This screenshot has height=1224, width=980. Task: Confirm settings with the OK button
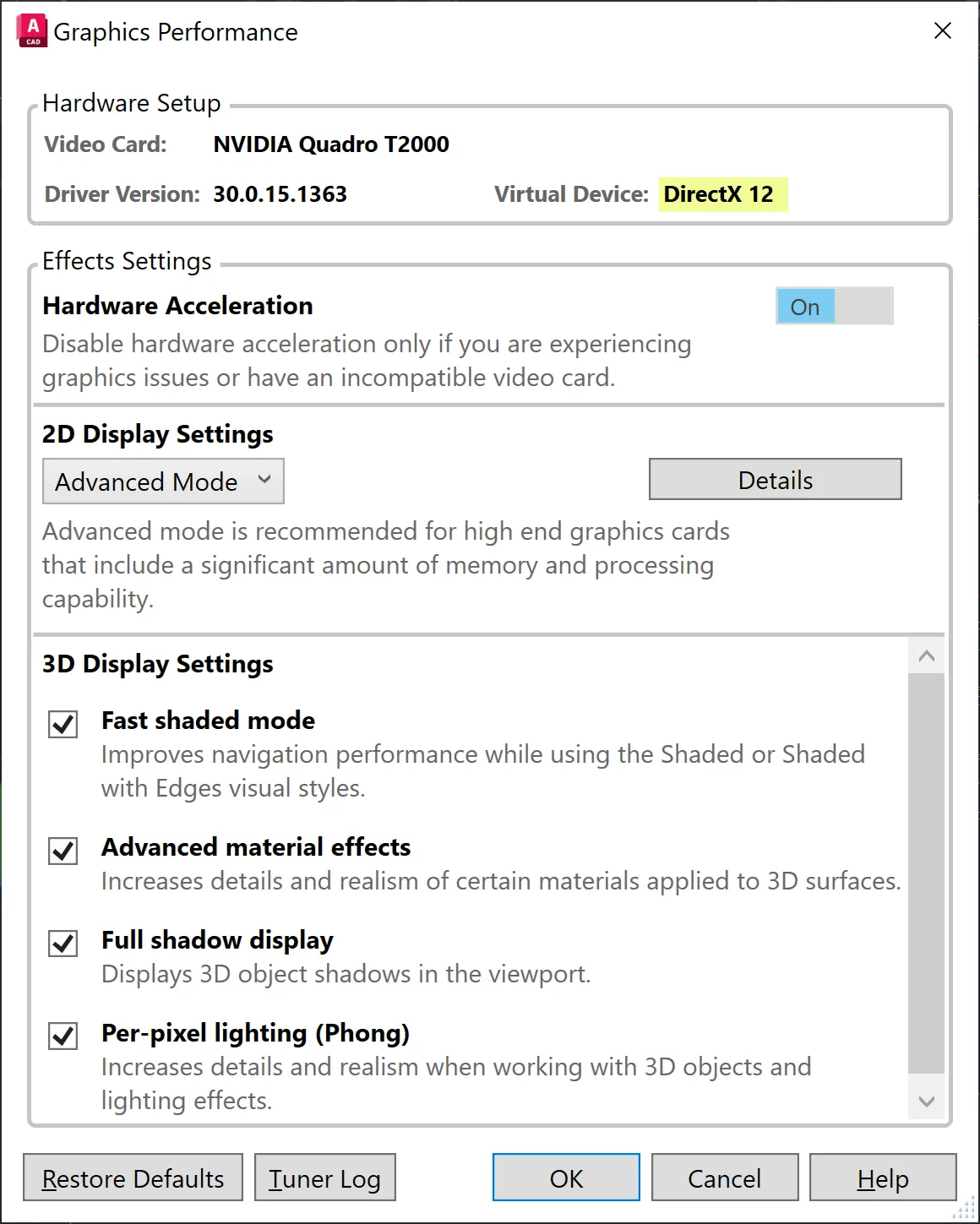click(x=565, y=1177)
